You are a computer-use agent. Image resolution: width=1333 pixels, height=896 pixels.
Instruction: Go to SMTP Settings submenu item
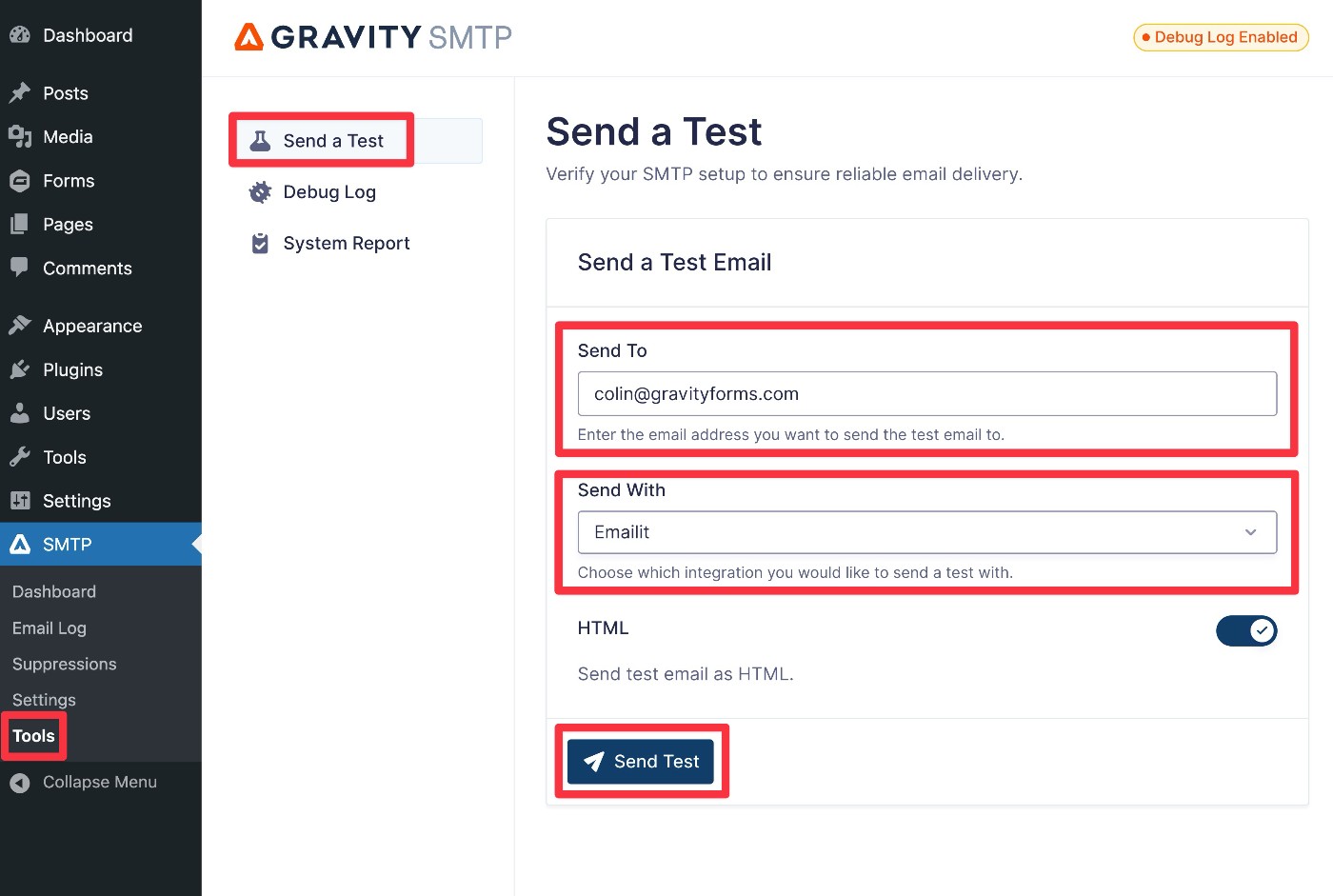pos(44,700)
